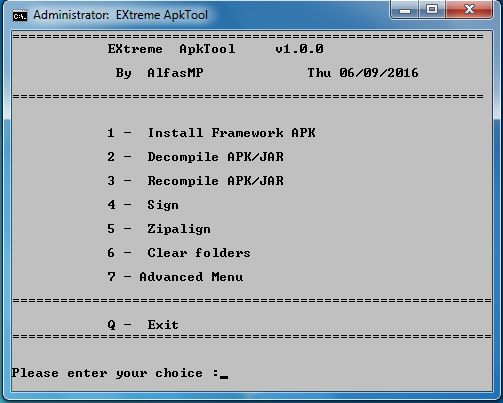Click the Q - Exit entry
This screenshot has height=403, width=503.
click(x=143, y=325)
